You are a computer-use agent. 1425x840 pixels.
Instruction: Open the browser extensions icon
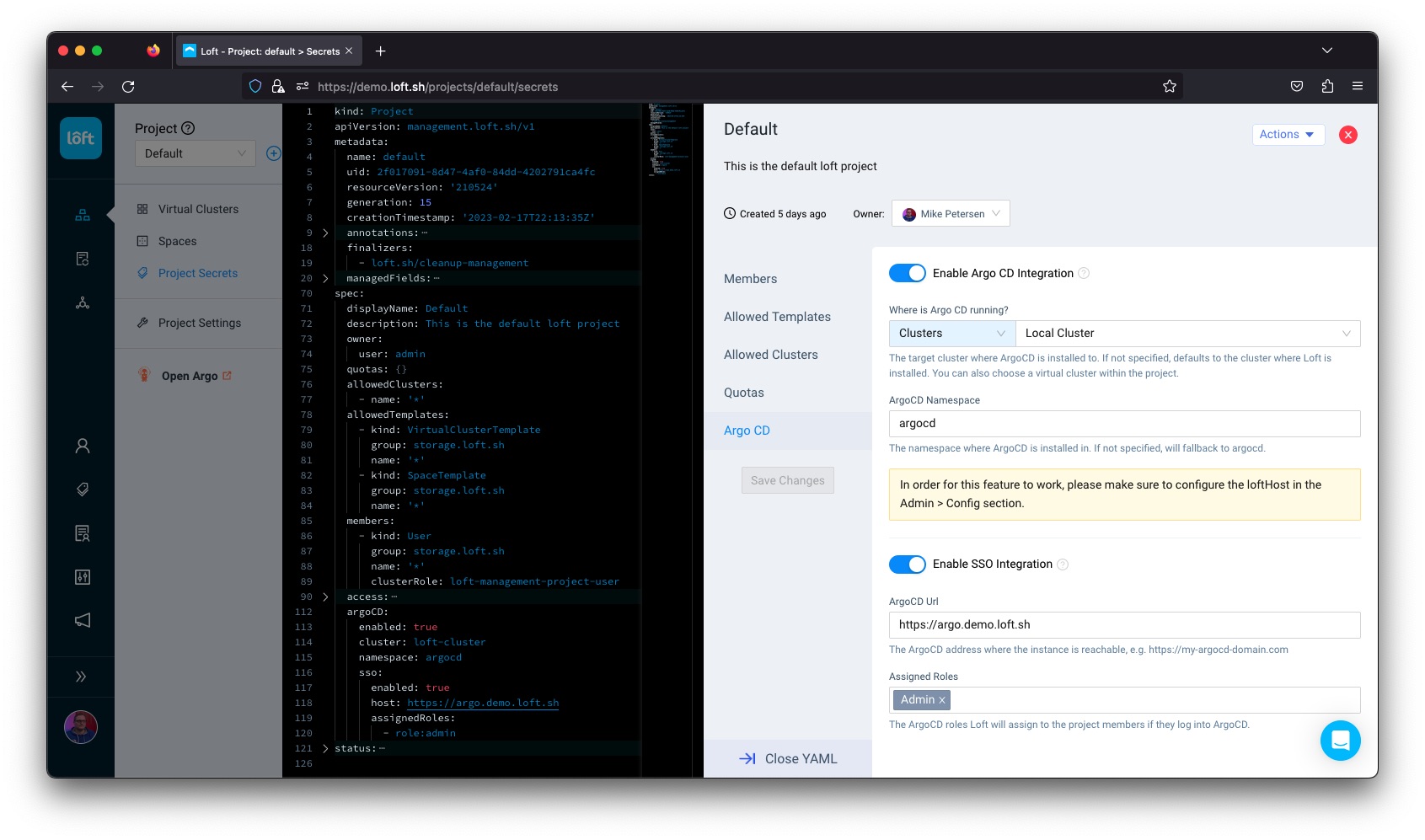(x=1327, y=87)
